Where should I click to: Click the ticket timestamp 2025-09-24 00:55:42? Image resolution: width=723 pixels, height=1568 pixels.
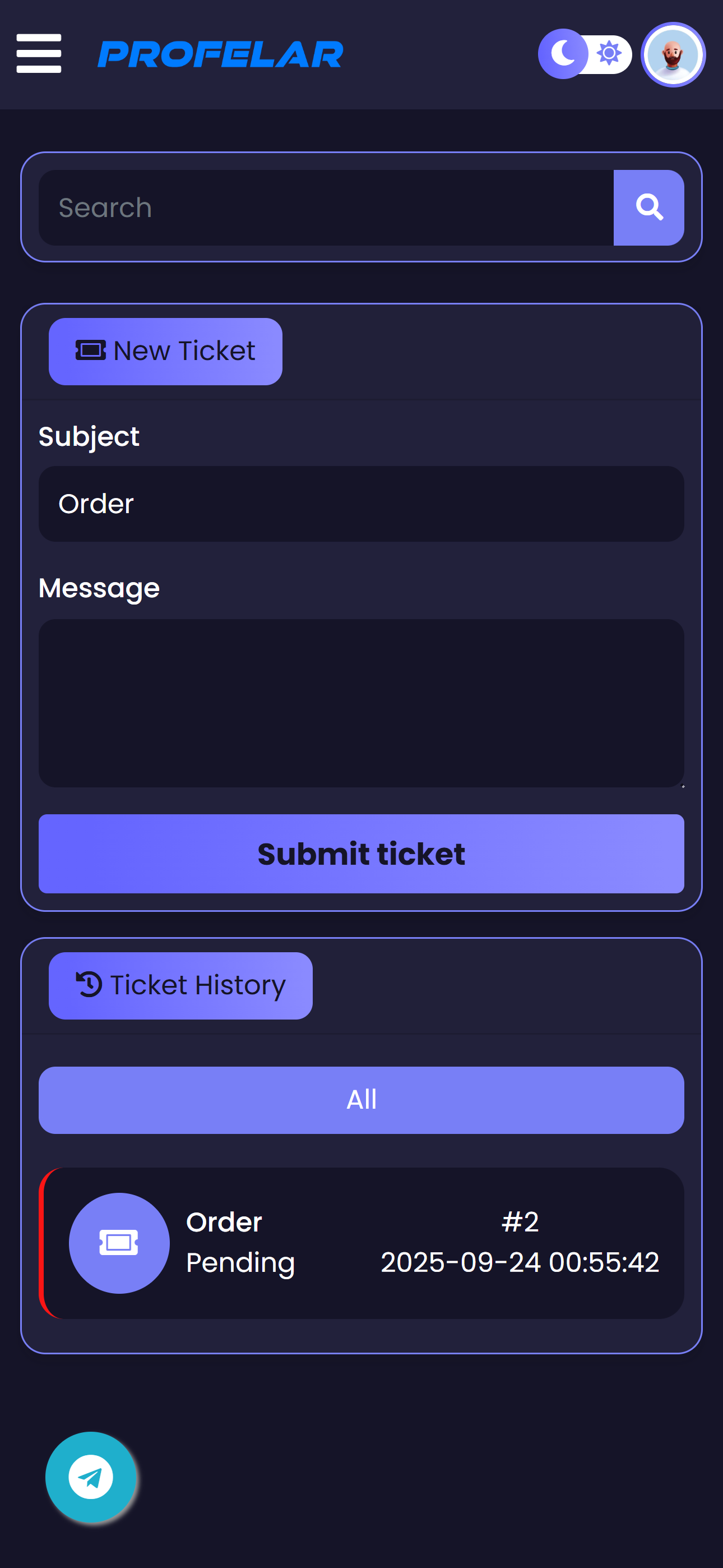pyautogui.click(x=520, y=1262)
